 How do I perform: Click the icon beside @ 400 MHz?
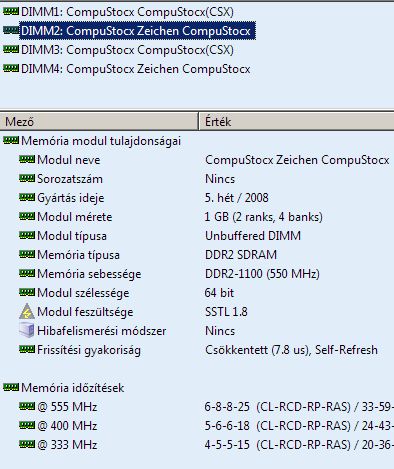click(27, 425)
